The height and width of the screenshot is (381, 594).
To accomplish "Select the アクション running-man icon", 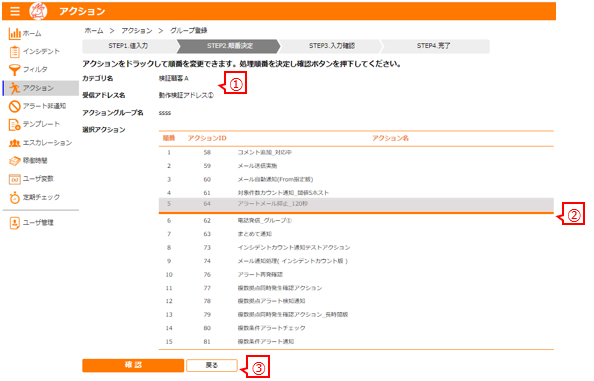I will tap(14, 88).
